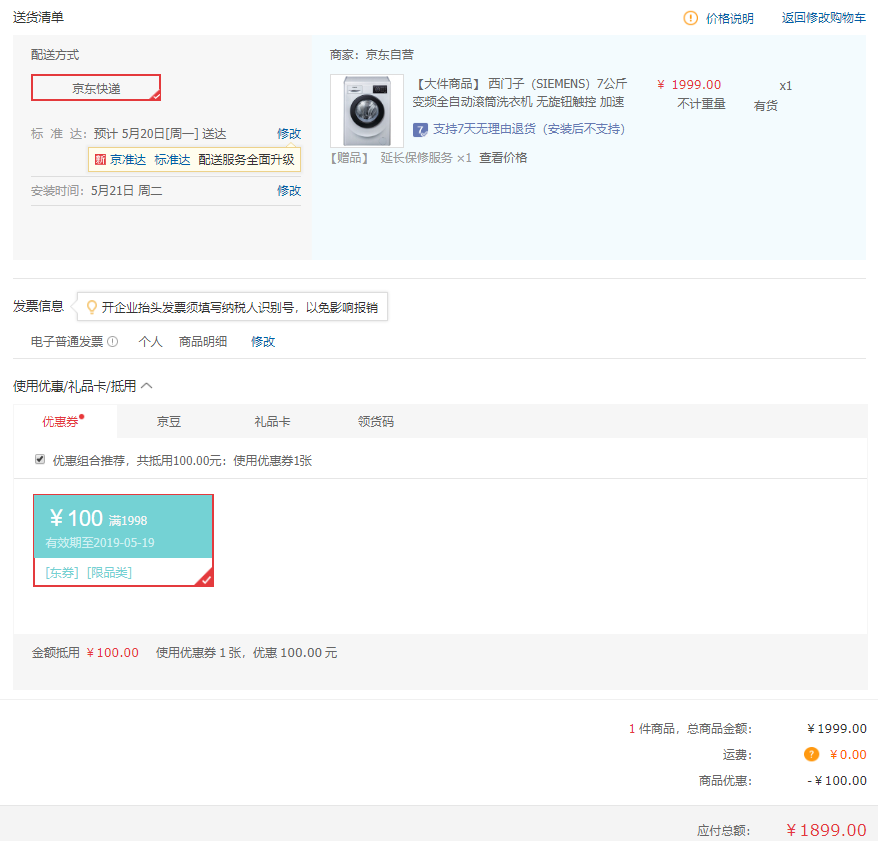This screenshot has width=878, height=841.
Task: Open the 支持7天无理由退货 policy link
Action: [529, 129]
